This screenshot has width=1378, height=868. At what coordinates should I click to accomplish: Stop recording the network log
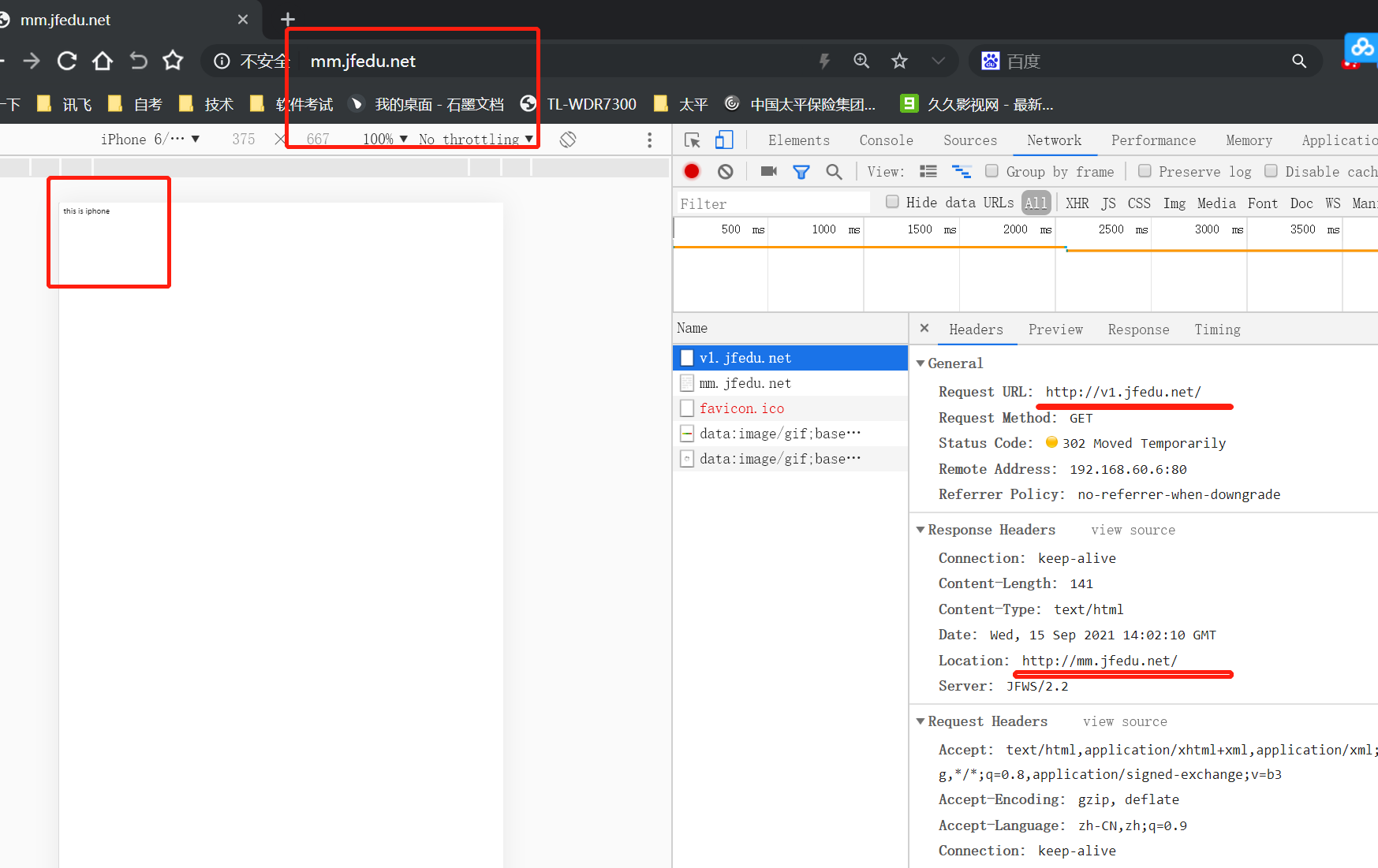pos(692,172)
